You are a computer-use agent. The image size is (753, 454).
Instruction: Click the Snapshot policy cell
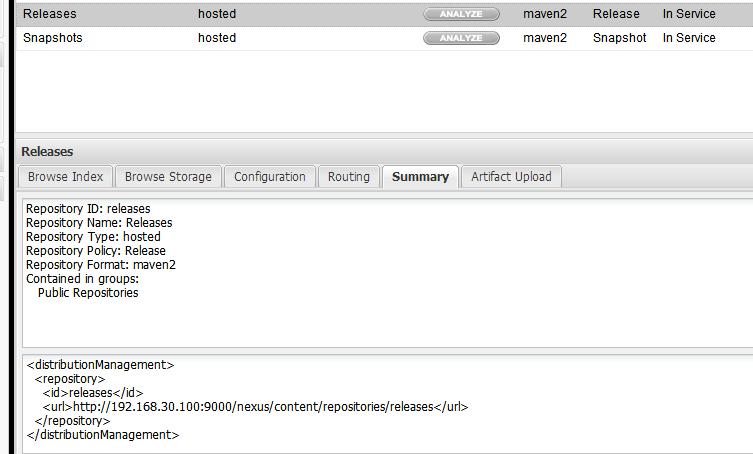620,38
